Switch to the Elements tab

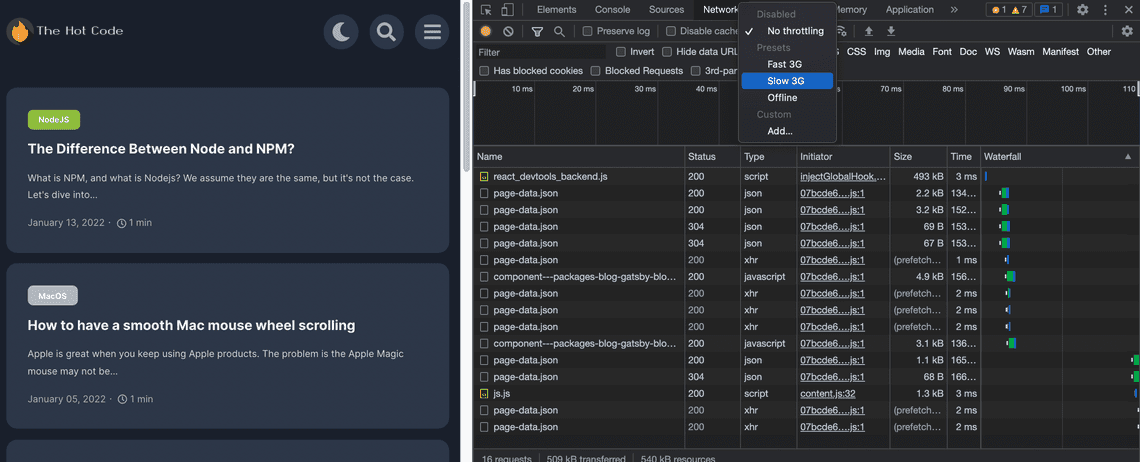[x=556, y=9]
